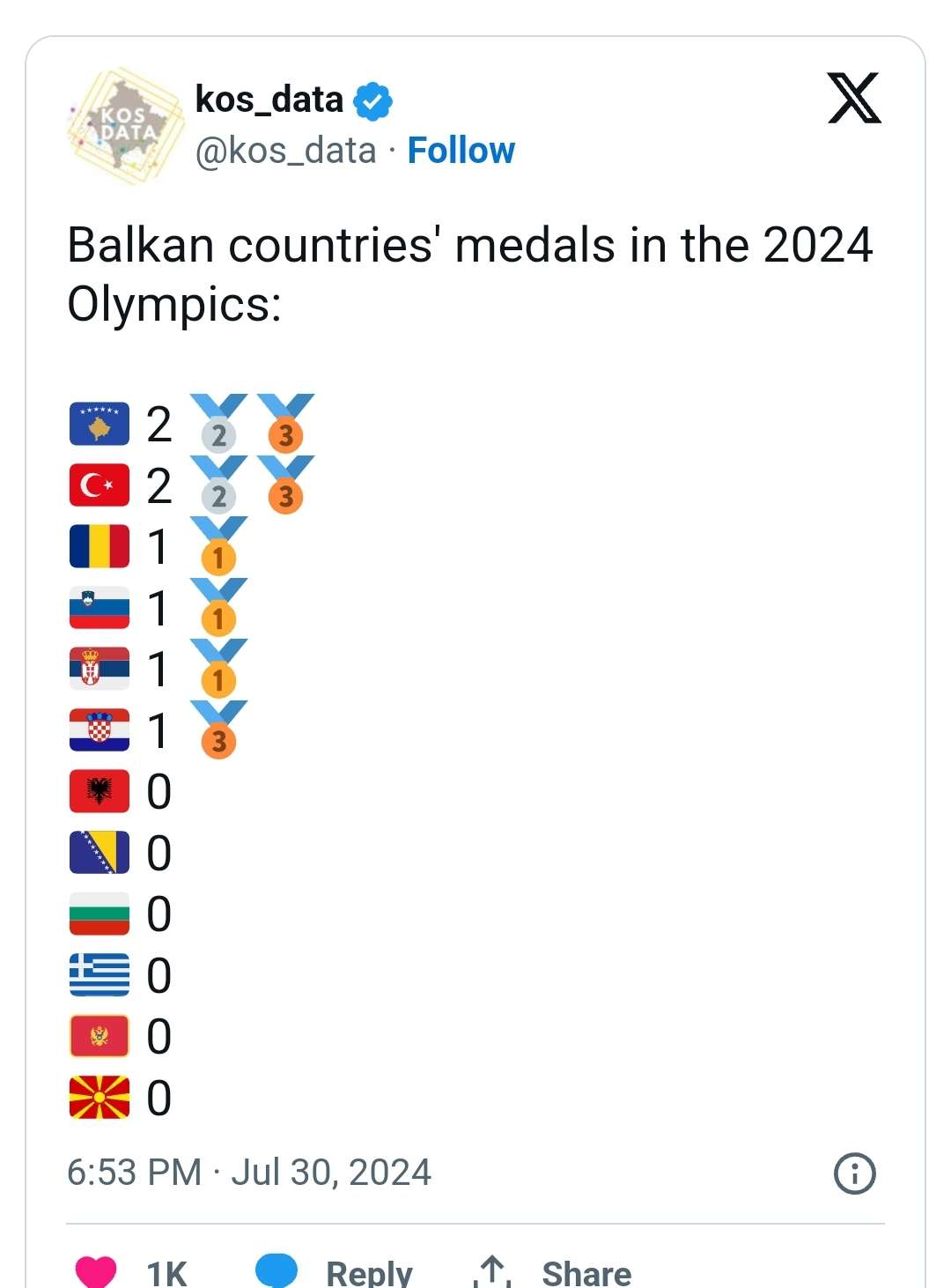Click the Share arrow icon
The height and width of the screenshot is (1288, 951).
(492, 1271)
